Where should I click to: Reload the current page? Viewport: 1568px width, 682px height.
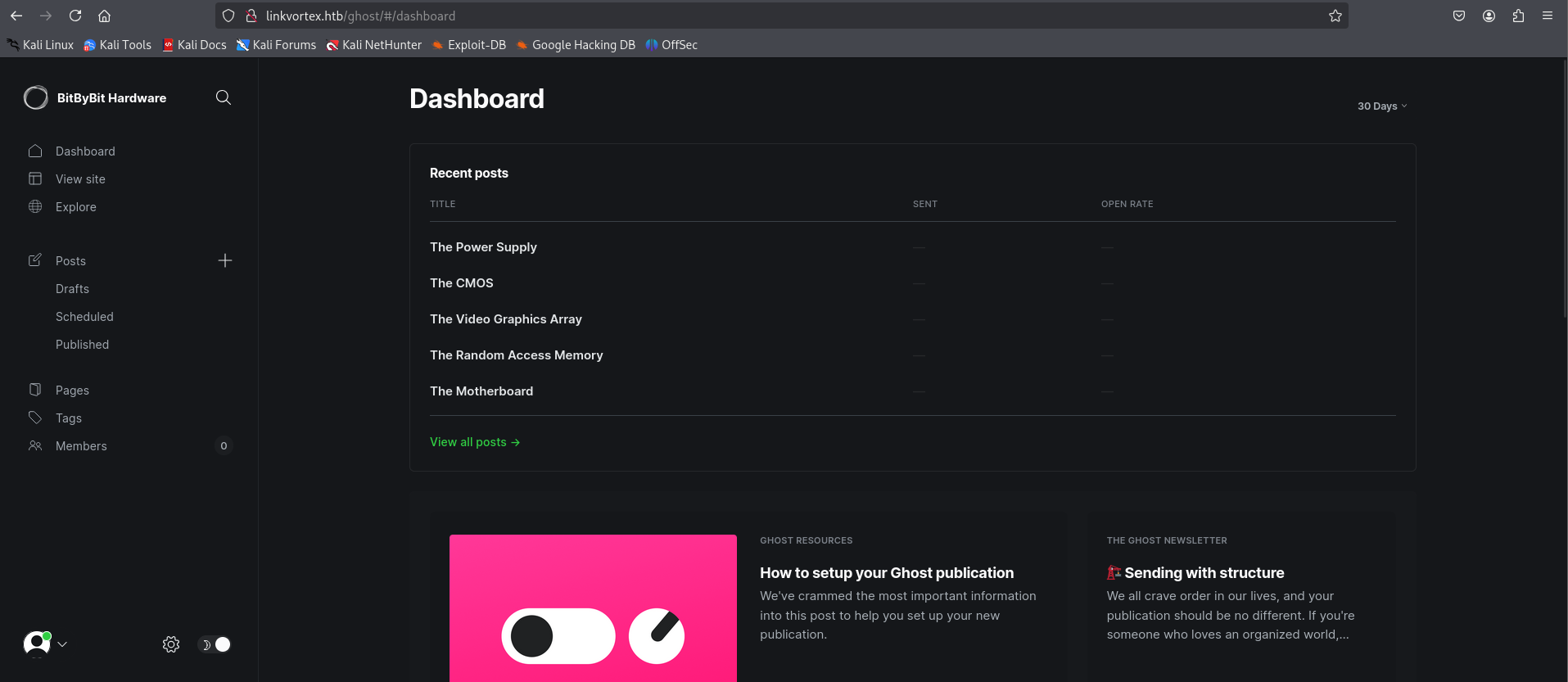pyautogui.click(x=75, y=16)
